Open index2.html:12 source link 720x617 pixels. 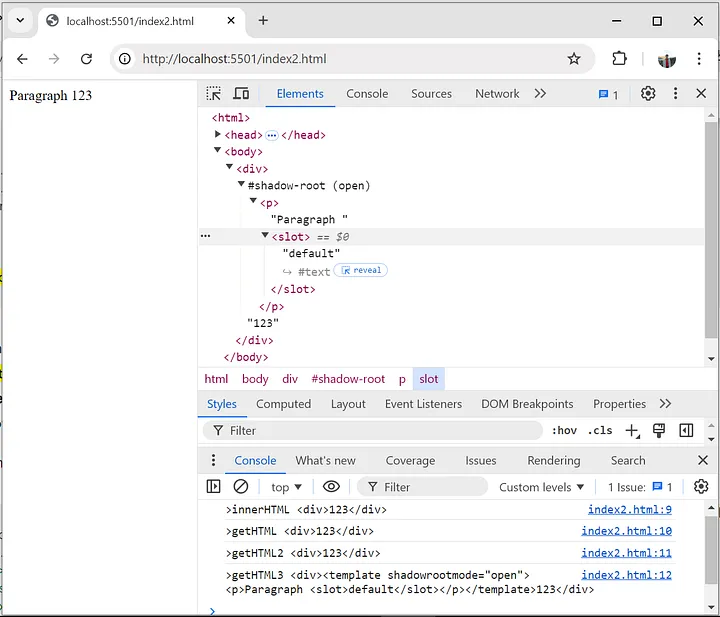point(626,575)
